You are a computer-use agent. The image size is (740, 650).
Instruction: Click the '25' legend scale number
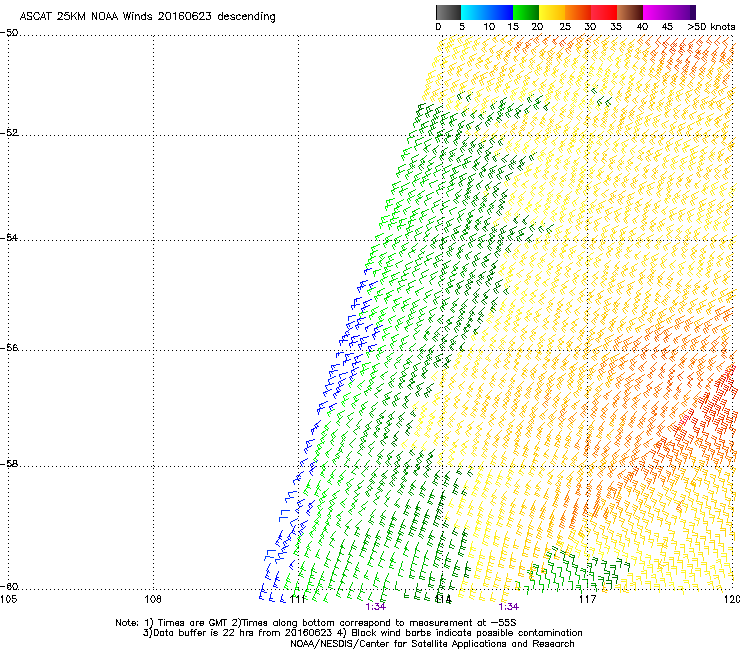[x=565, y=27]
